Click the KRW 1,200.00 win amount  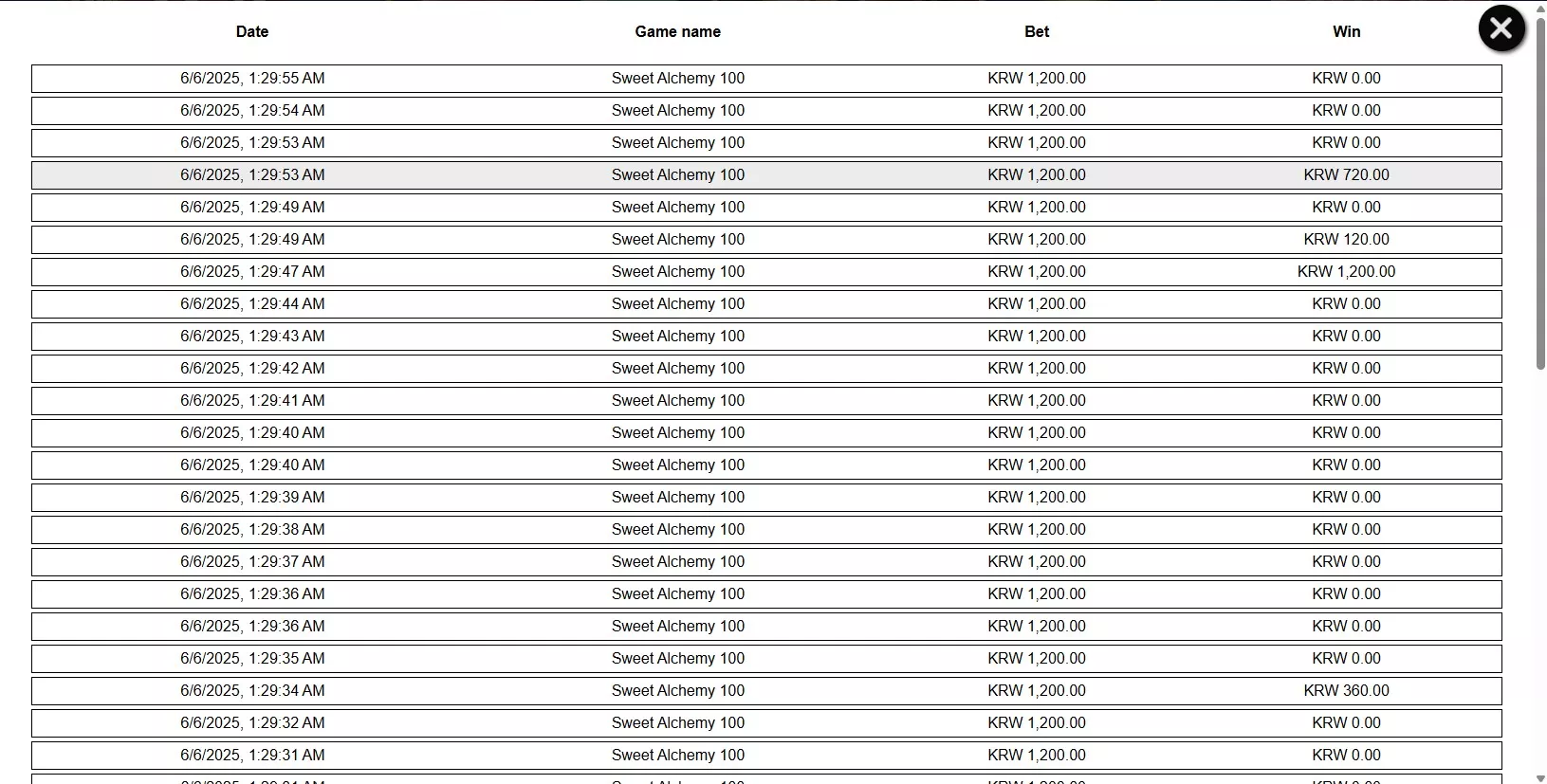click(1346, 272)
